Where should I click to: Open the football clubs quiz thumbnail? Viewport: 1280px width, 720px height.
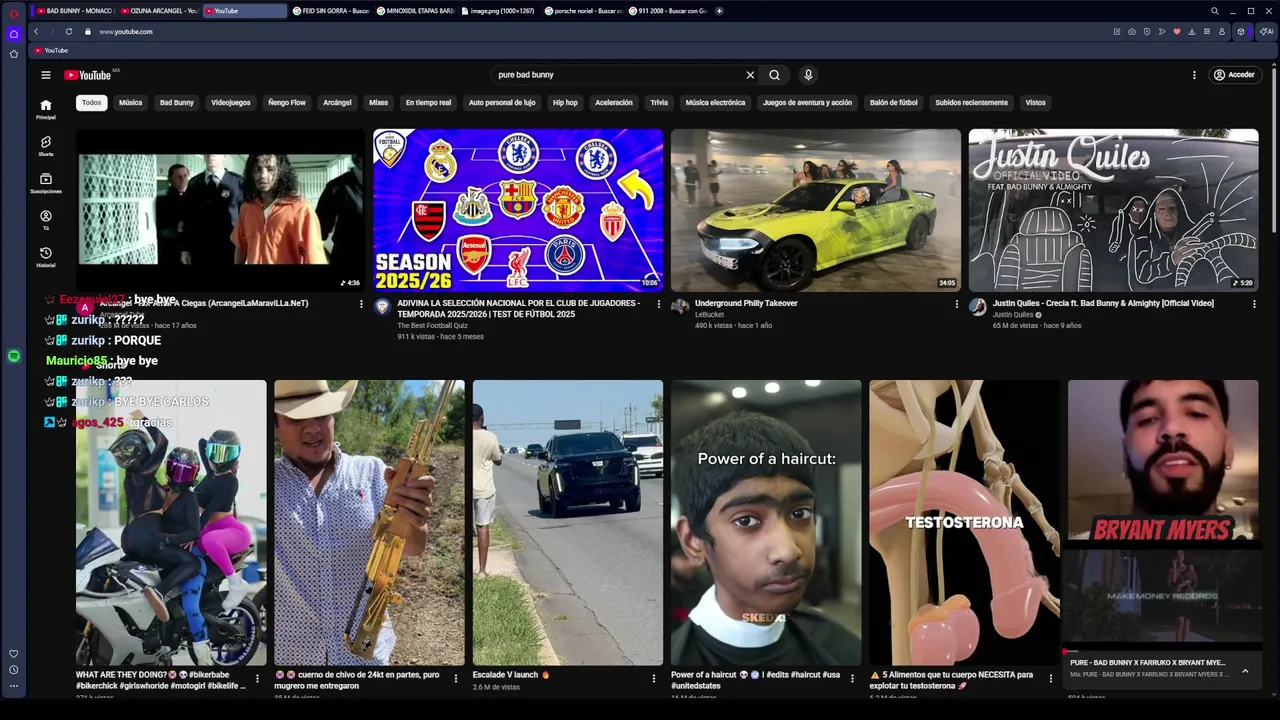point(518,210)
